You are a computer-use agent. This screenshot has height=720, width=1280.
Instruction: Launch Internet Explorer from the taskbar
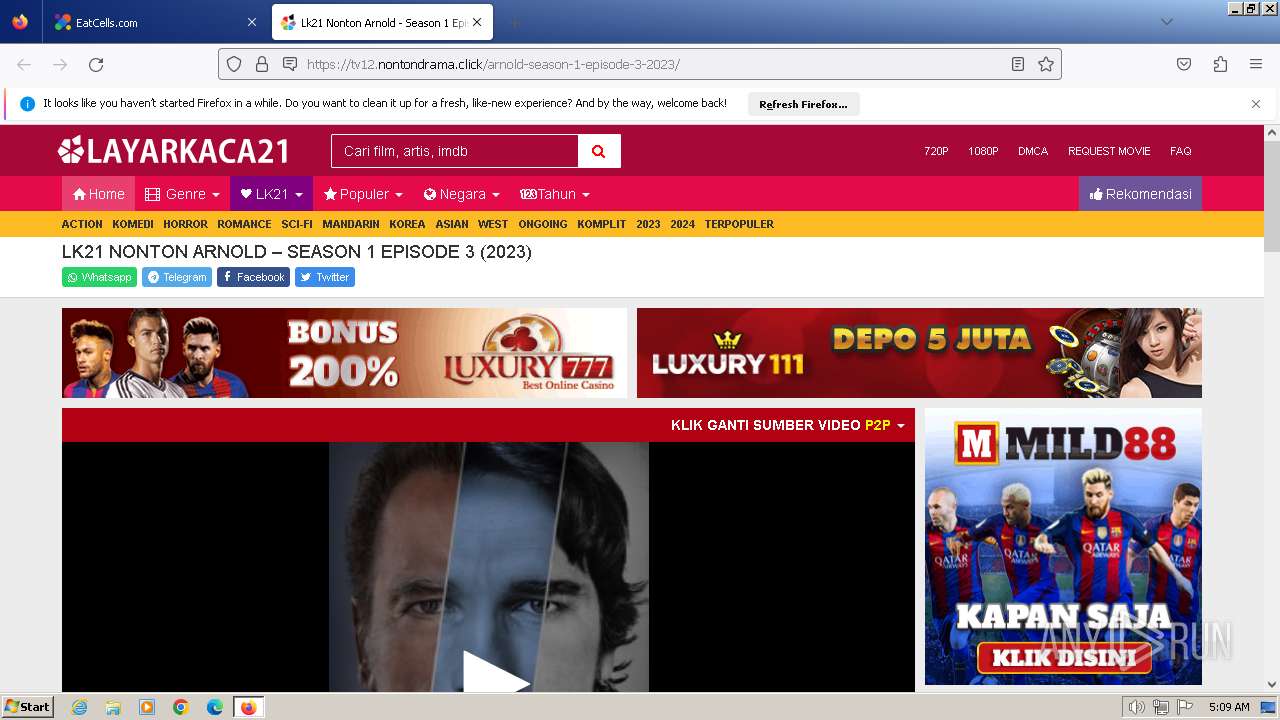point(79,707)
